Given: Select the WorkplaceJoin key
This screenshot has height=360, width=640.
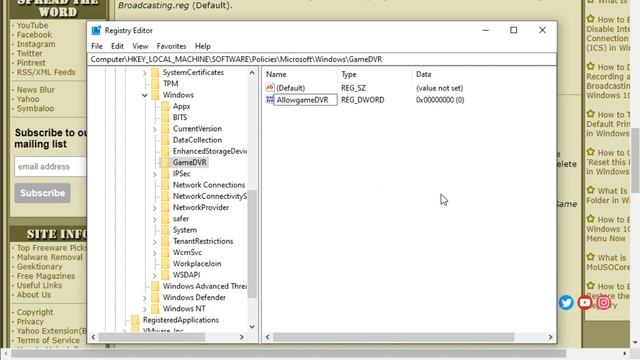Looking at the screenshot, I should tap(197, 264).
